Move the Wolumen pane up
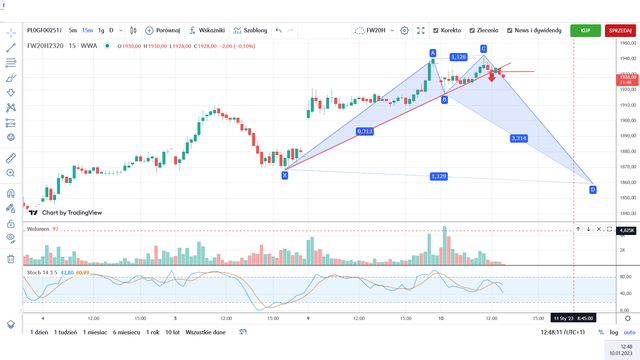The image size is (640, 360). [578, 229]
